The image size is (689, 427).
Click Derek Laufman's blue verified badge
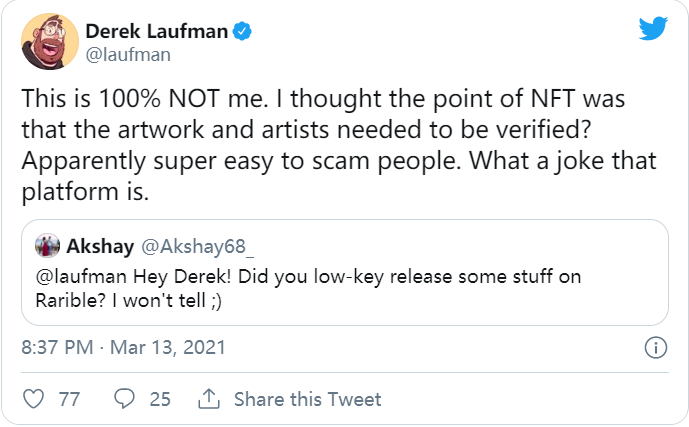pos(241,32)
